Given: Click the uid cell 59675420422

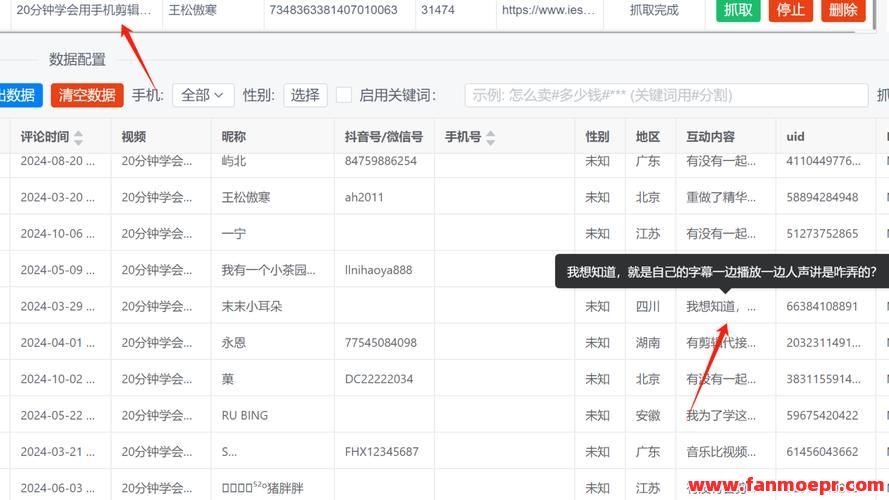Looking at the screenshot, I should pyautogui.click(x=822, y=415).
